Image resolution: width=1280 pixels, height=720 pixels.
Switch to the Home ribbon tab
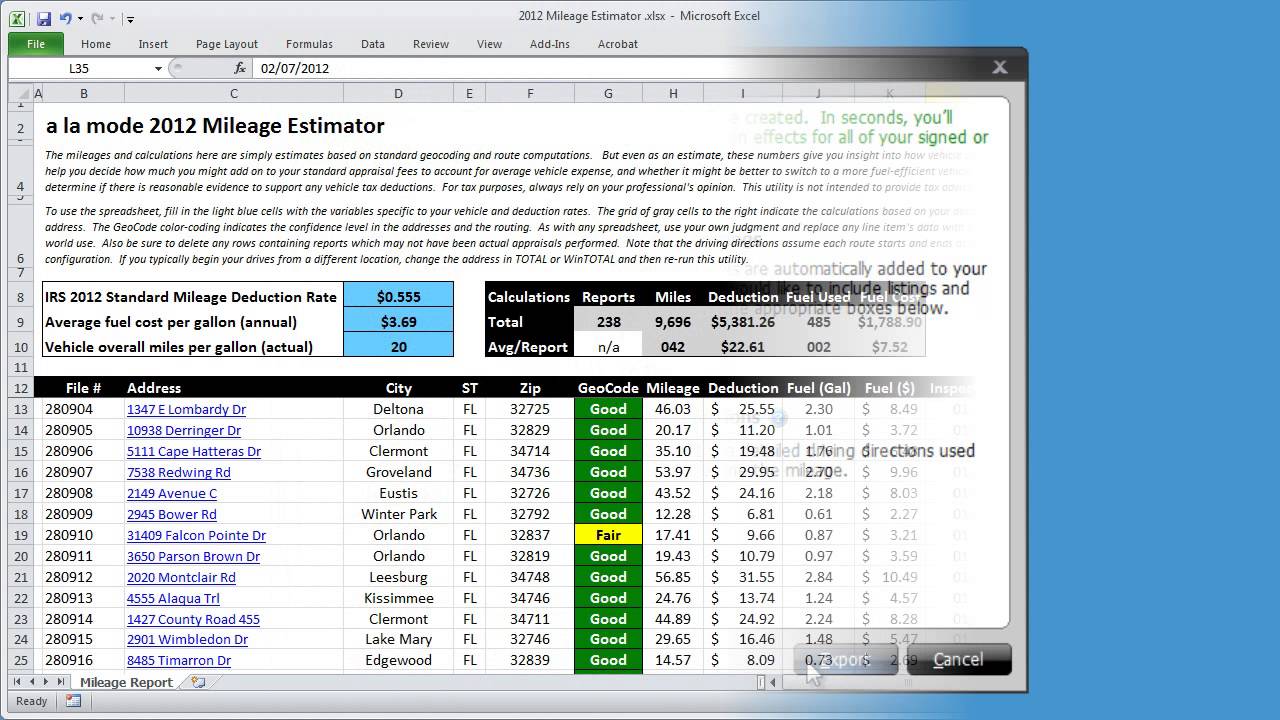tap(96, 44)
